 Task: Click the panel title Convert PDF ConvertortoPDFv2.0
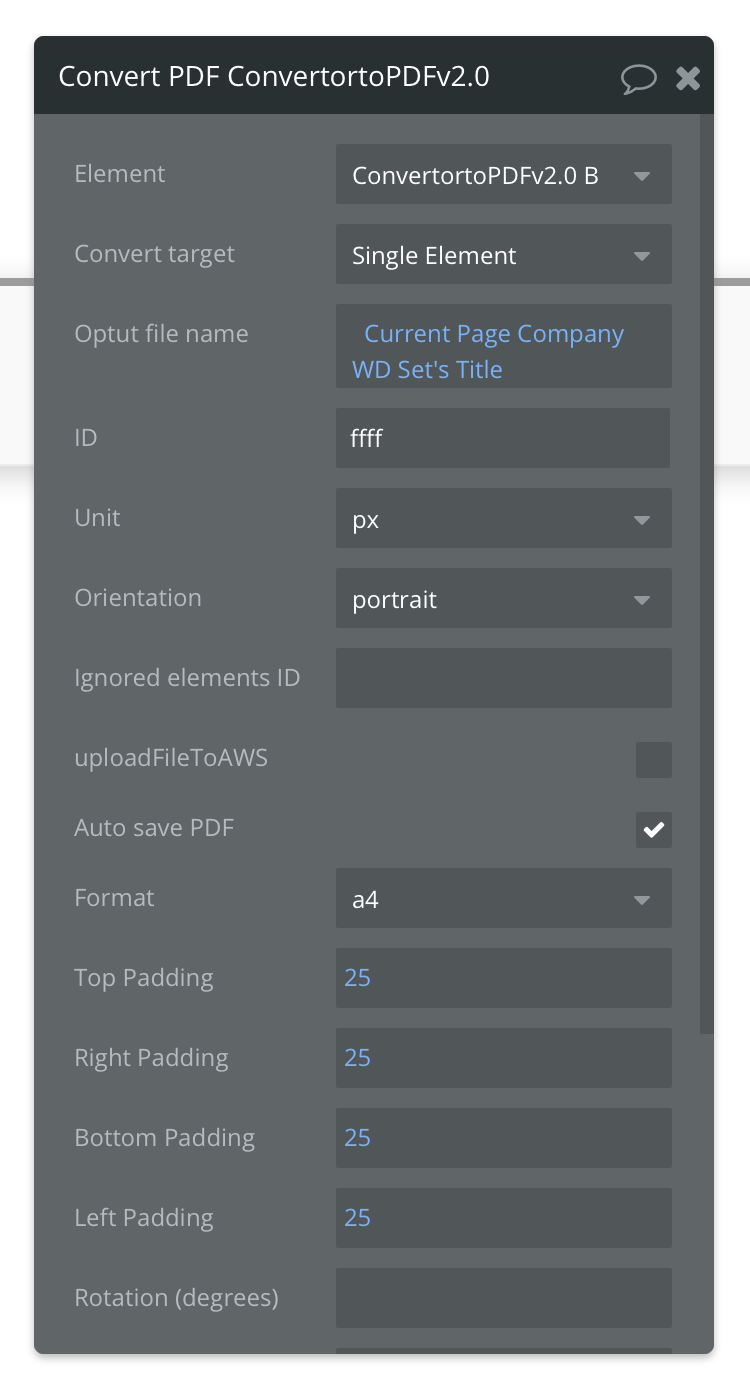pyautogui.click(x=274, y=77)
